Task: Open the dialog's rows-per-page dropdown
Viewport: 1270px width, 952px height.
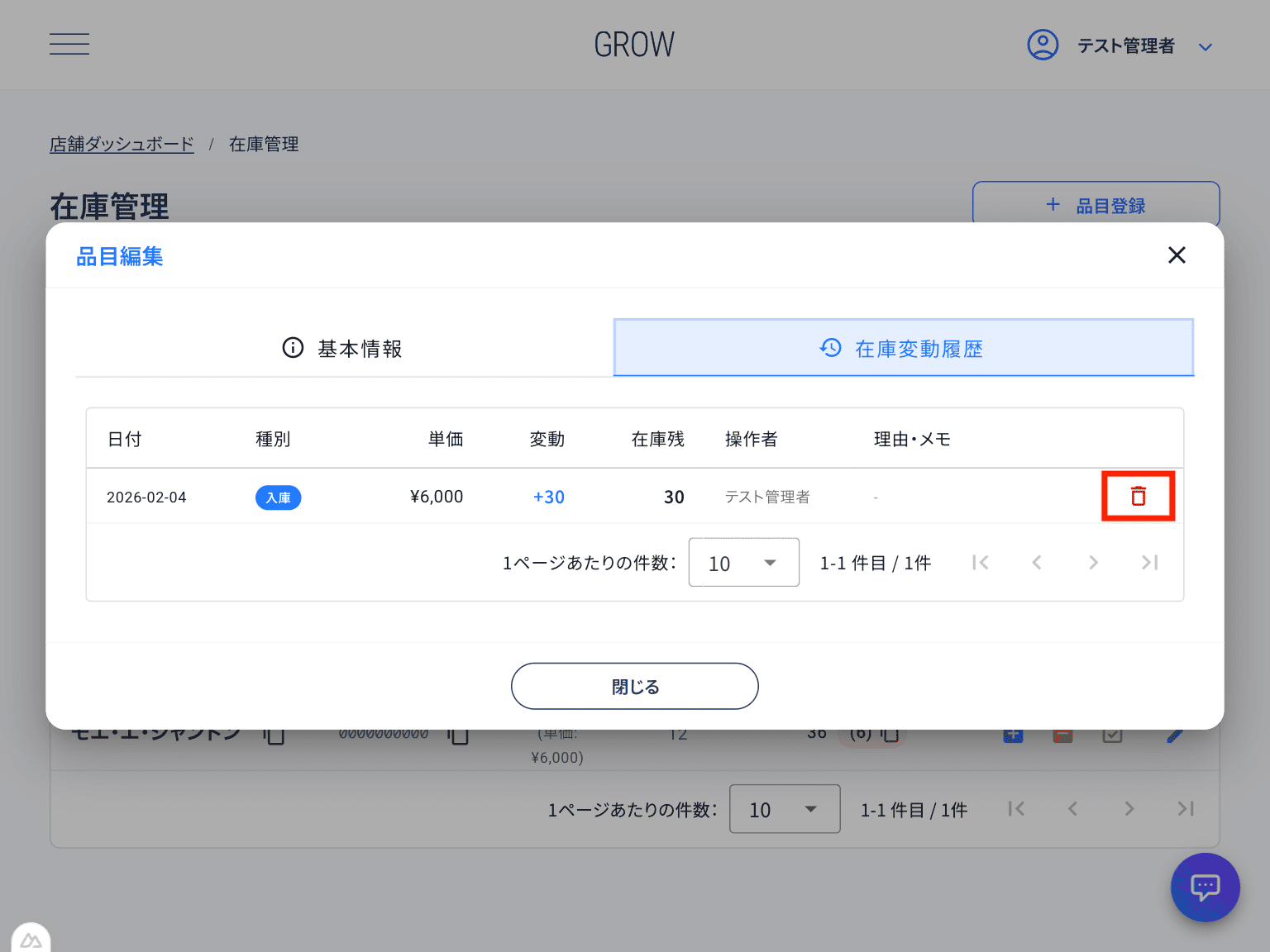Action: [x=743, y=563]
